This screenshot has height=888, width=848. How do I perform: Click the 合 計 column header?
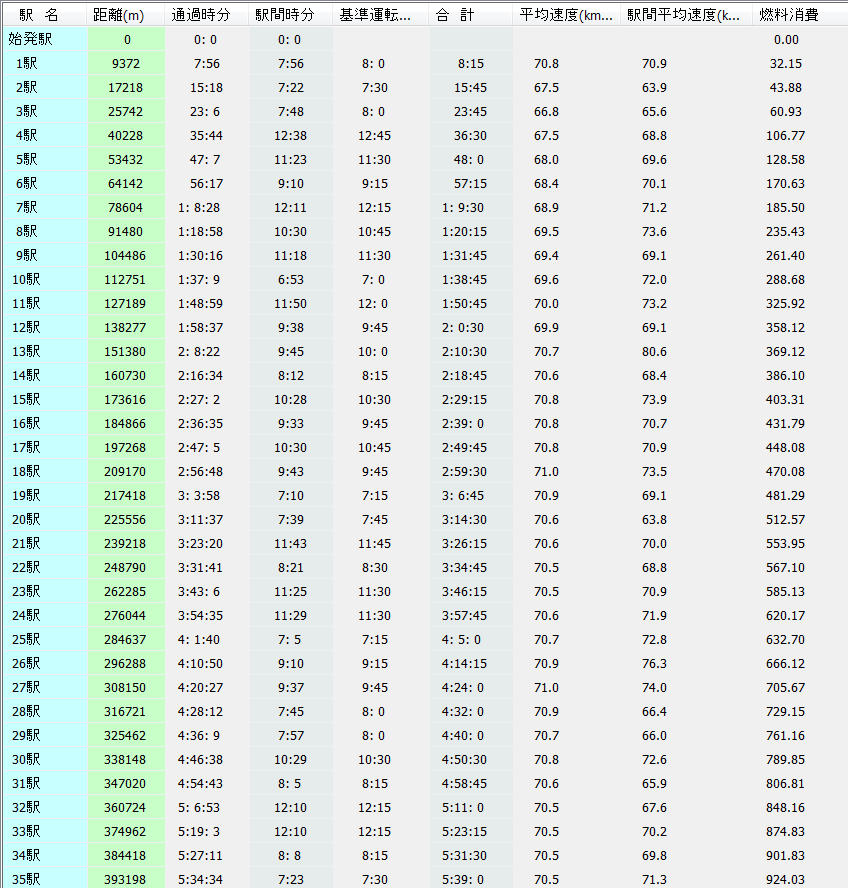point(471,15)
